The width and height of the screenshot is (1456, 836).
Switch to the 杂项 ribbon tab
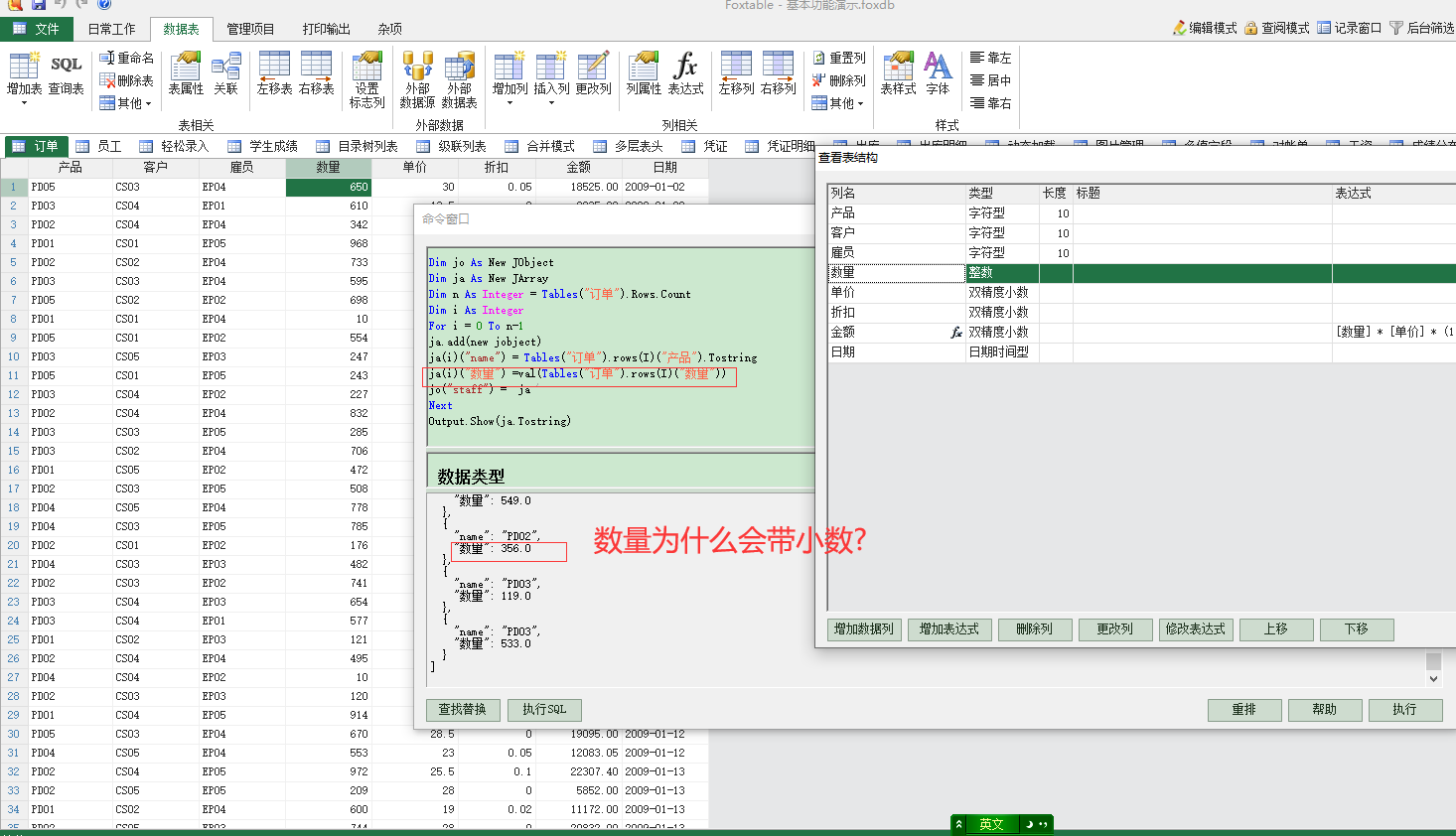tap(390, 29)
